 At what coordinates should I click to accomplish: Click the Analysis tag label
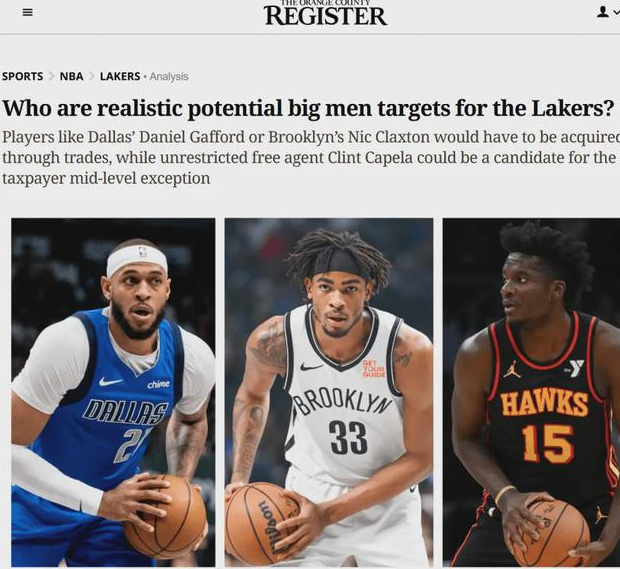pyautogui.click(x=169, y=77)
